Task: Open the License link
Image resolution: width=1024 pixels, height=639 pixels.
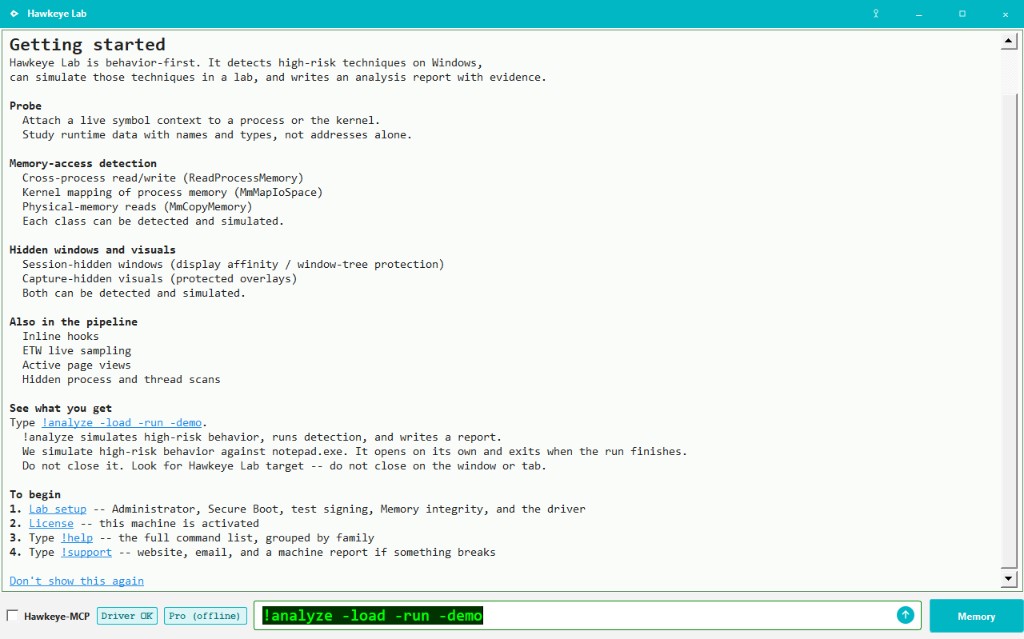Action: (51, 523)
